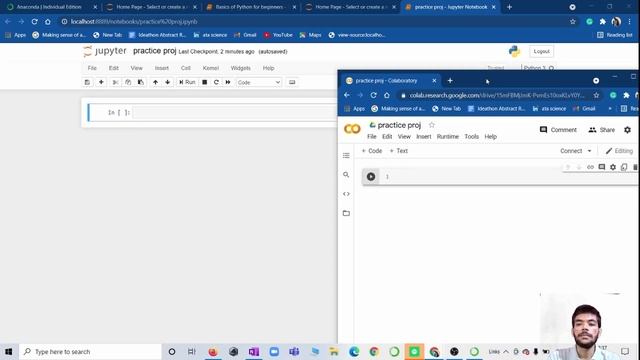Screen dimensions: 640x360
Task: Click the Colab window address bar
Action: (497, 95)
